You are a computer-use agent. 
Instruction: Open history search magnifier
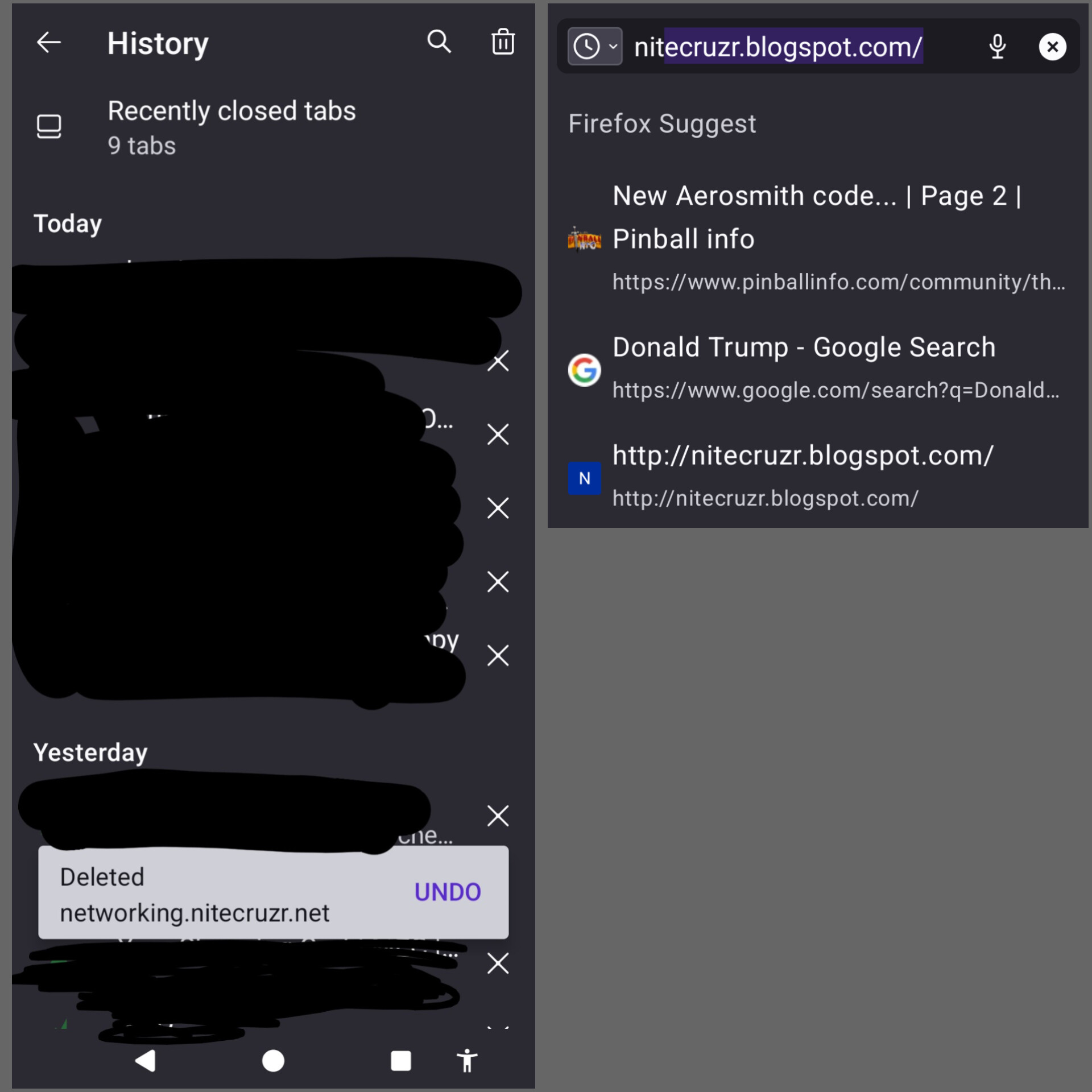439,42
